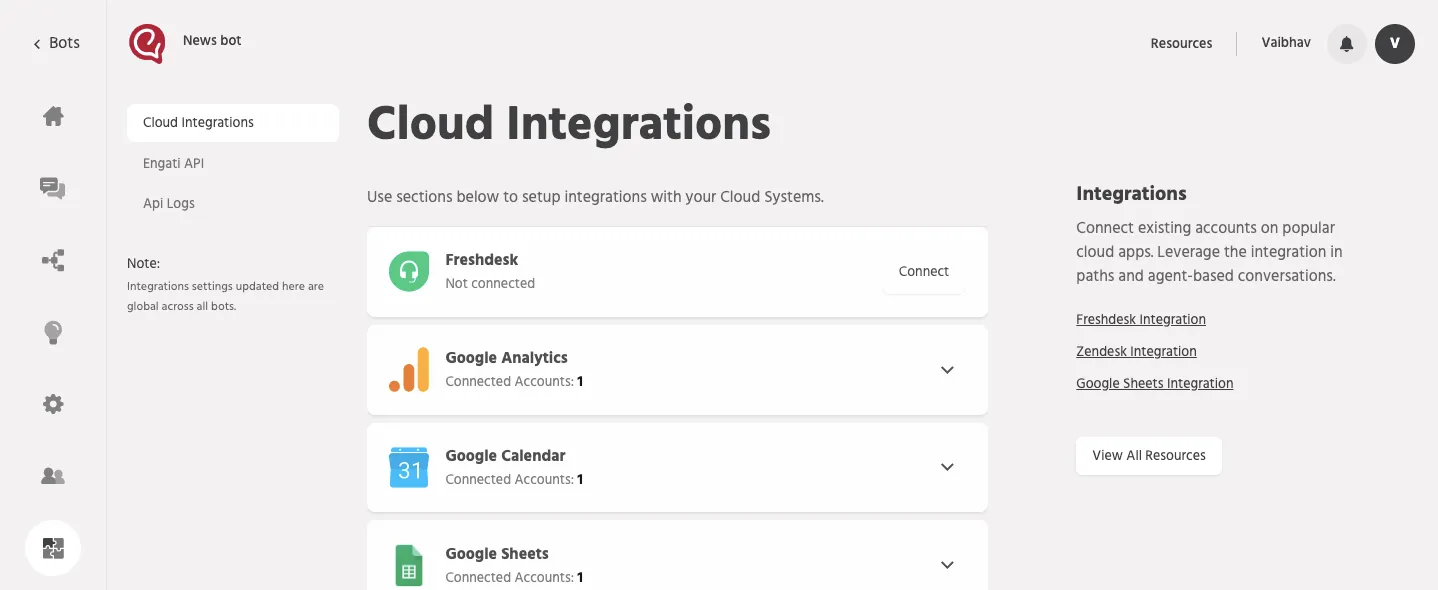
Task: Click the News bot name
Action: [212, 40]
